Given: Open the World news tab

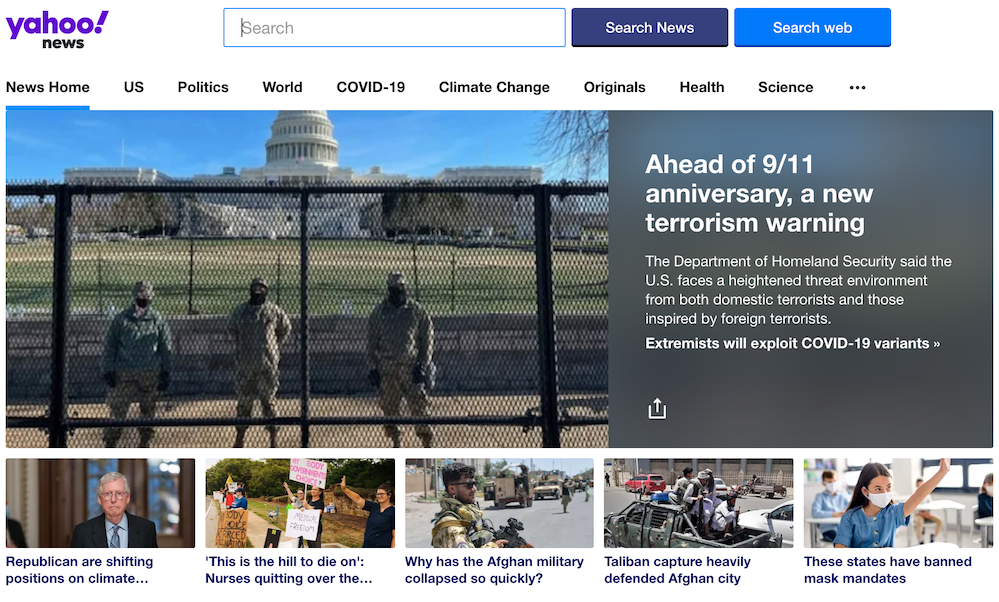Looking at the screenshot, I should [282, 88].
